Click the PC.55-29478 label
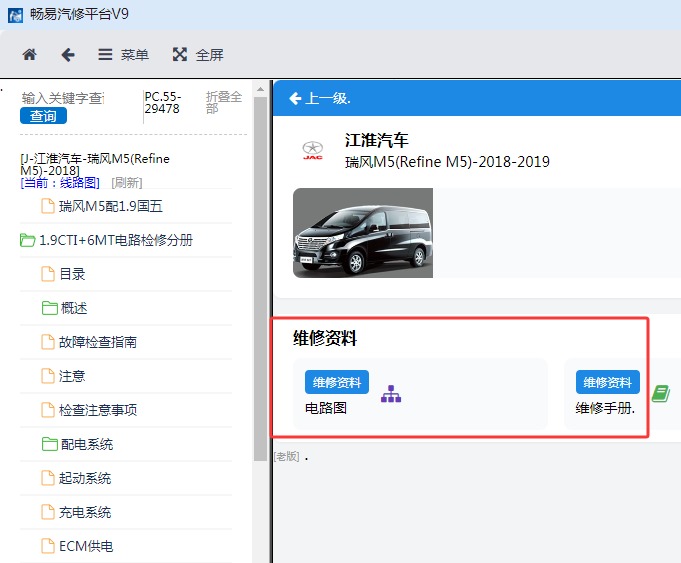Screen dimensions: 681x563 click(x=163, y=103)
